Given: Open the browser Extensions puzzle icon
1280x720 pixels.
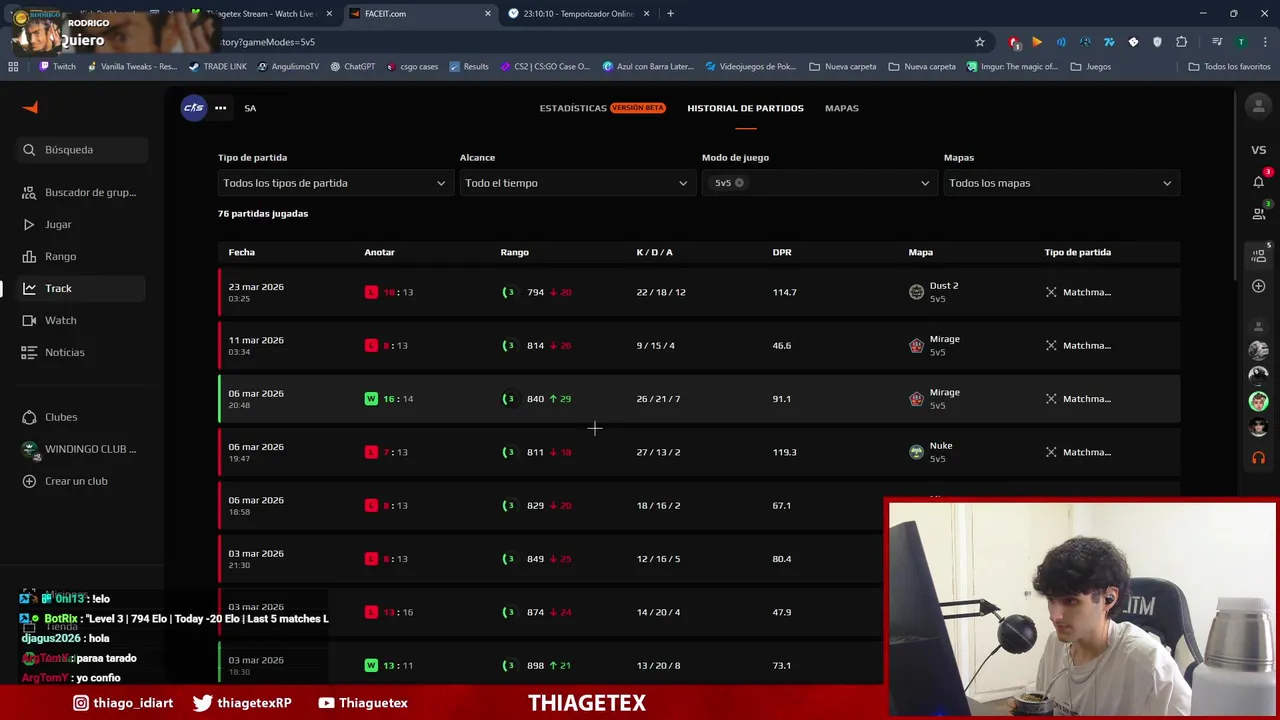Looking at the screenshot, I should point(1181,42).
